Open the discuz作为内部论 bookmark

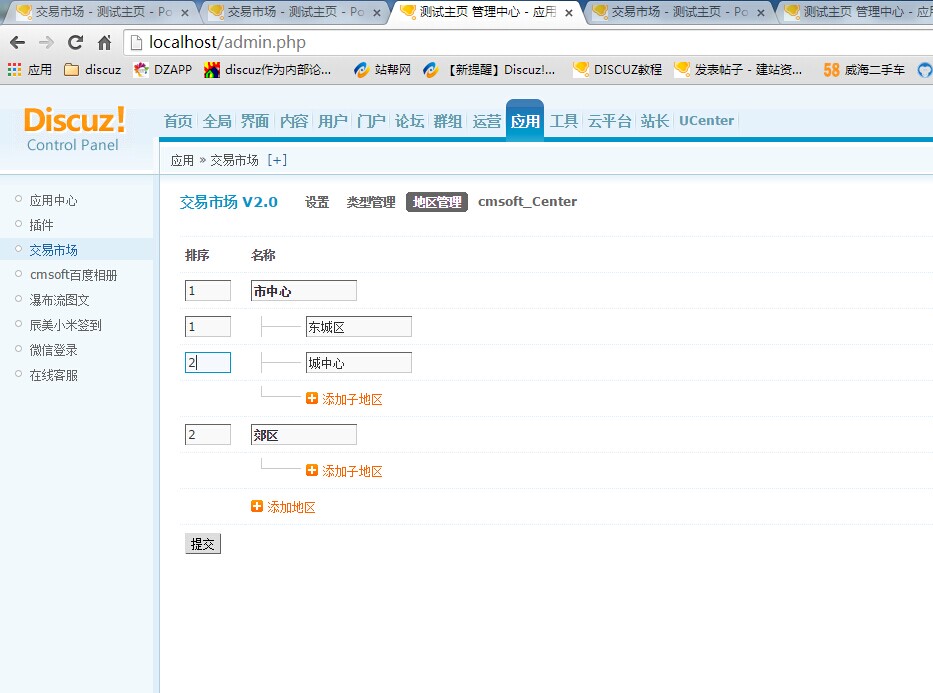pos(267,70)
